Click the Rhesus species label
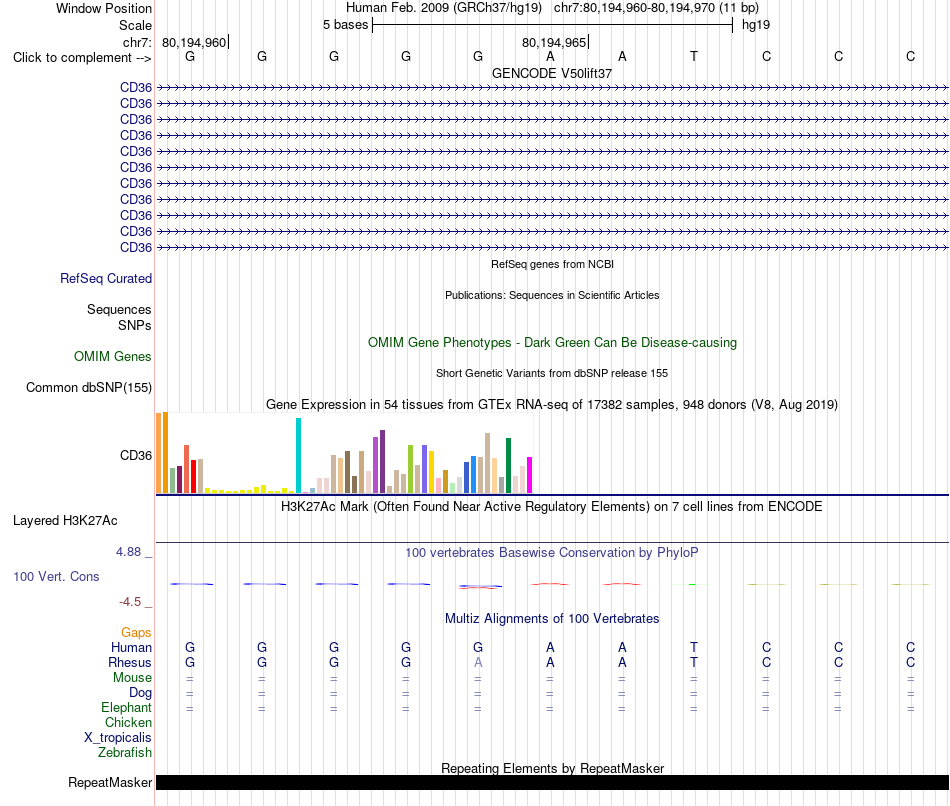Image resolution: width=950 pixels, height=806 pixels. coord(130,662)
